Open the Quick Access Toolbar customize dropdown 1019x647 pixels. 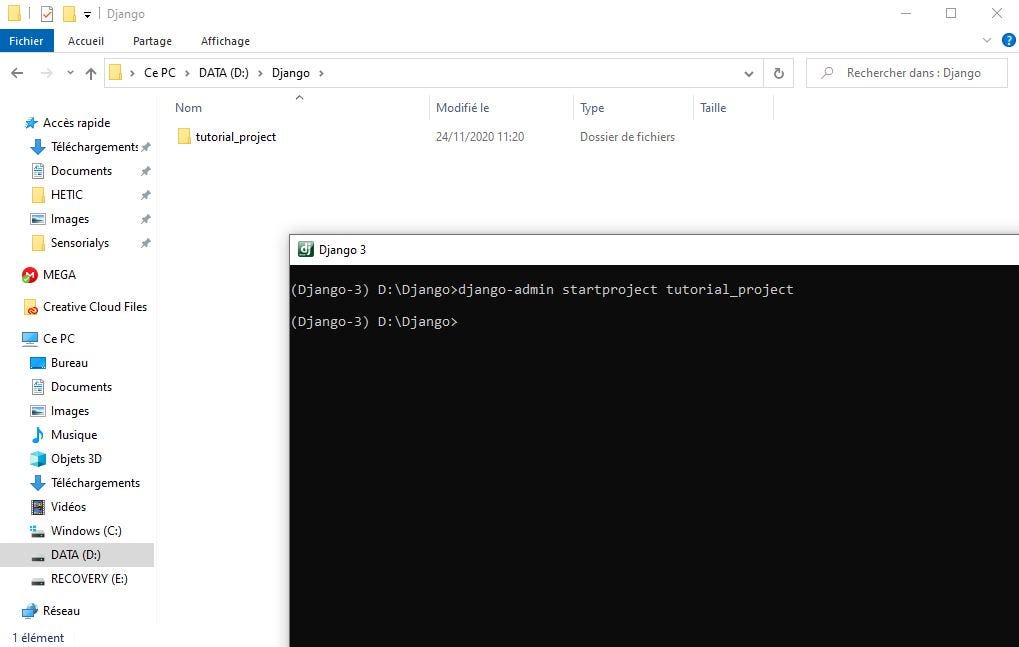pyautogui.click(x=87, y=14)
